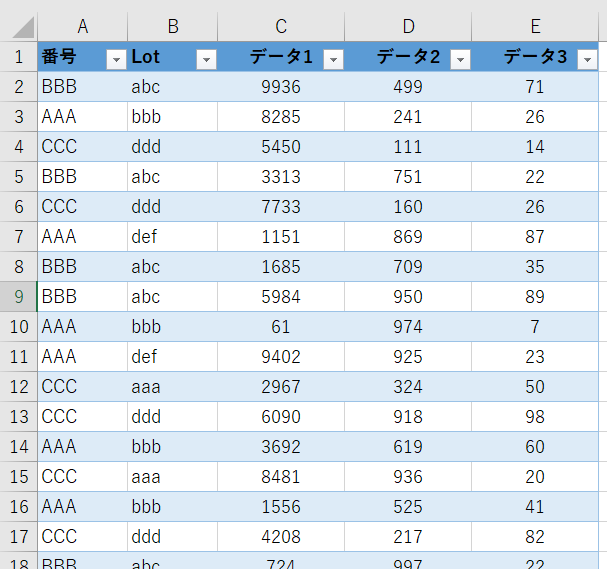Image resolution: width=607 pixels, height=569 pixels.
Task: Click the aaa Lot cell in row 12
Action: tap(173, 387)
